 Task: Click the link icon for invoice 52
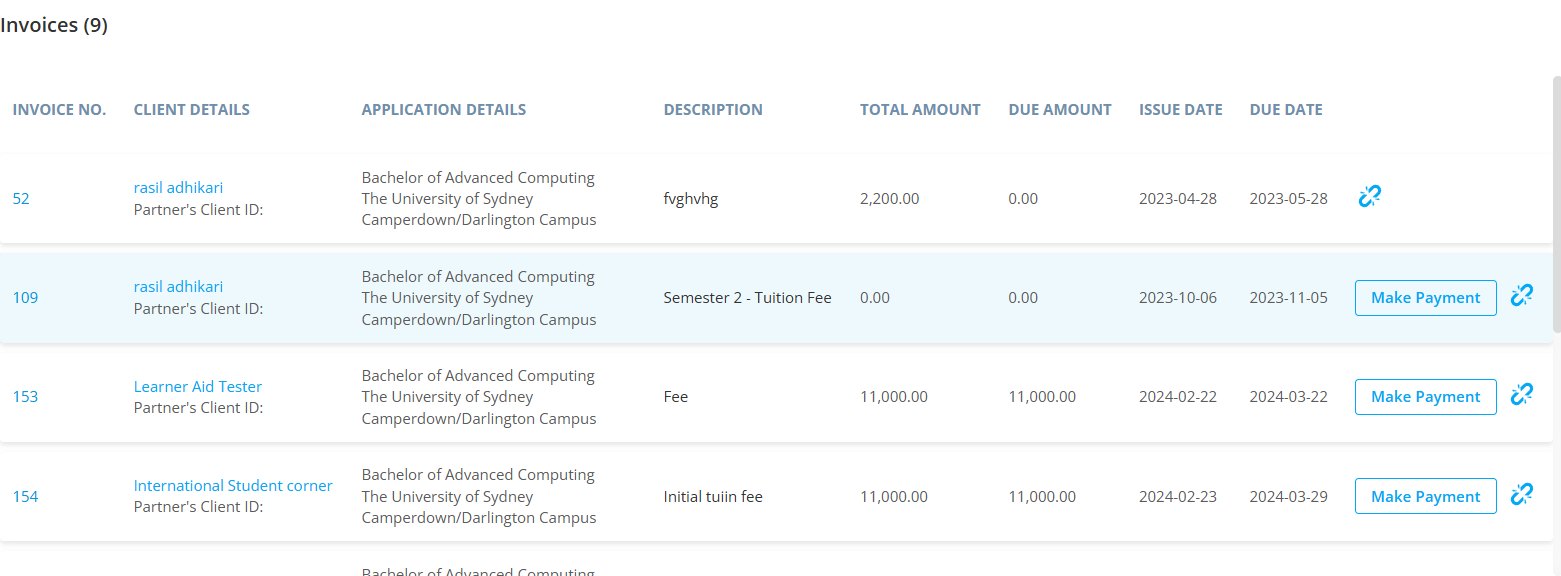1369,197
